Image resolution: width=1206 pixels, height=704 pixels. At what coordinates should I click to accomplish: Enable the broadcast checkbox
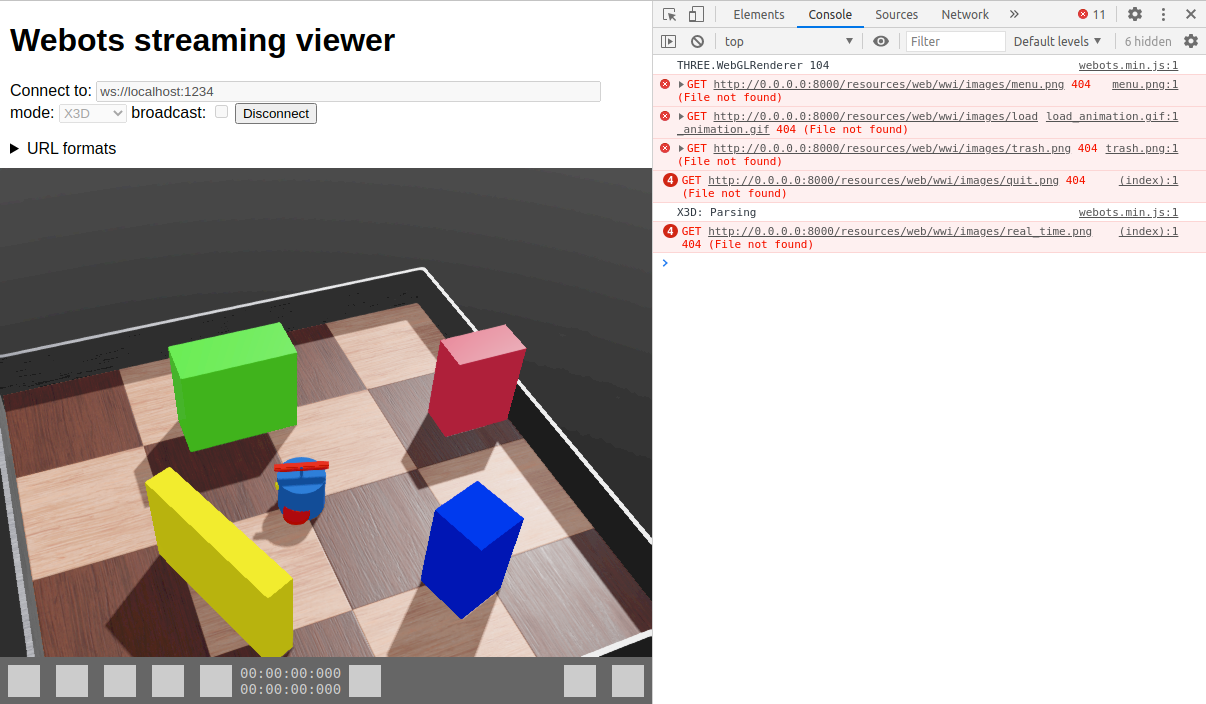[x=221, y=113]
